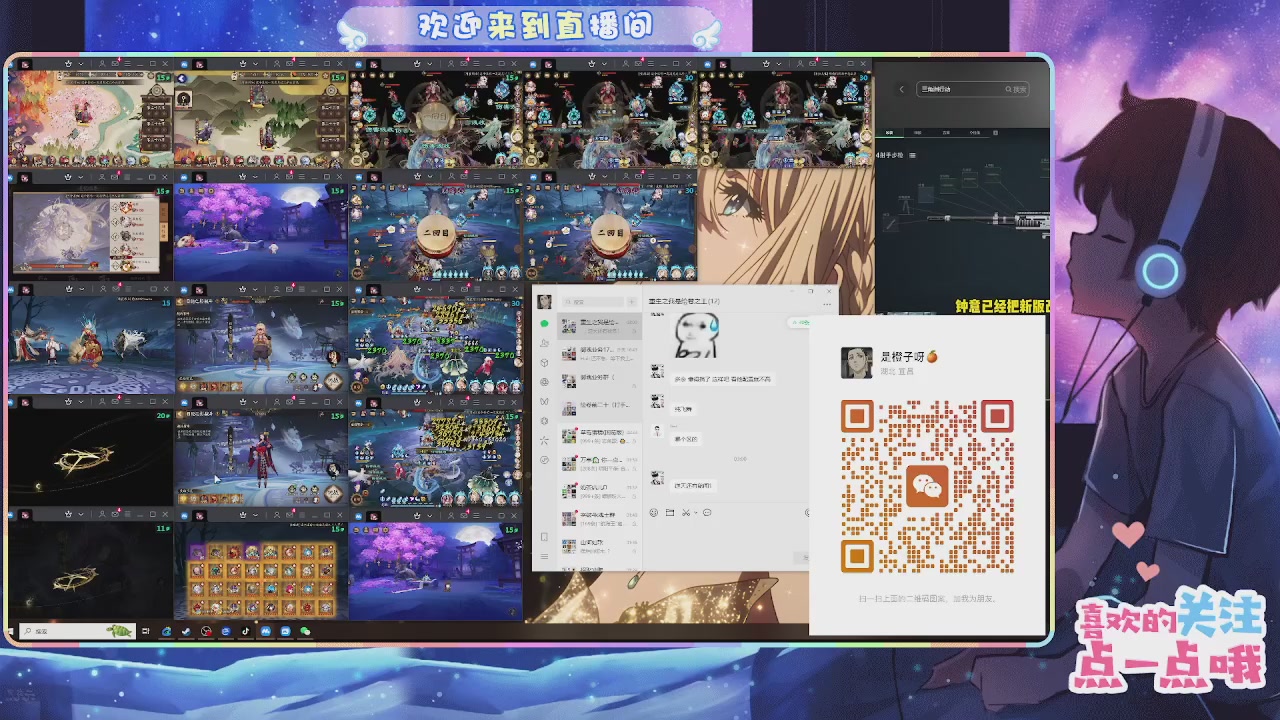The image size is (1280, 720).
Task: Click the WeChat QR code image
Action: (927, 486)
